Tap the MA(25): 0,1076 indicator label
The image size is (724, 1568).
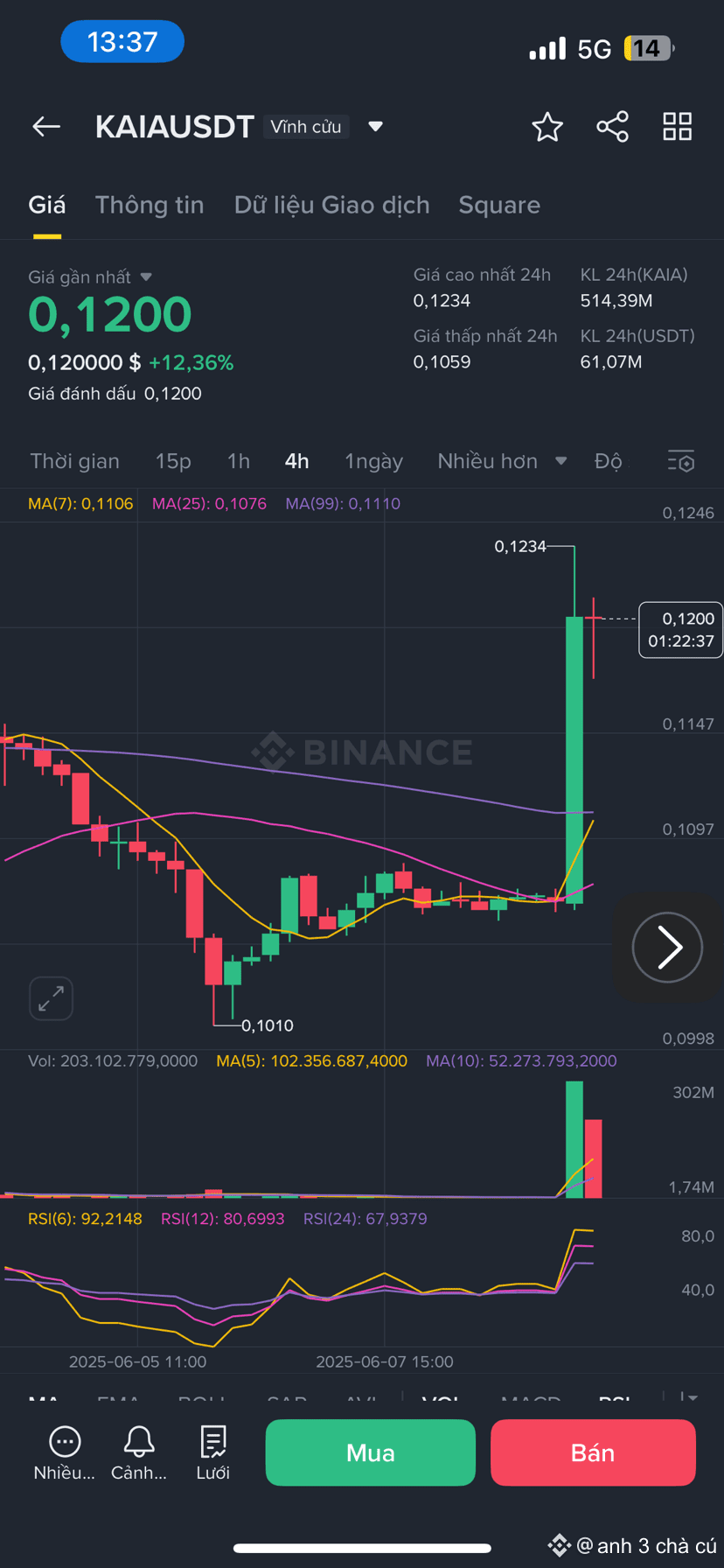[x=209, y=504]
